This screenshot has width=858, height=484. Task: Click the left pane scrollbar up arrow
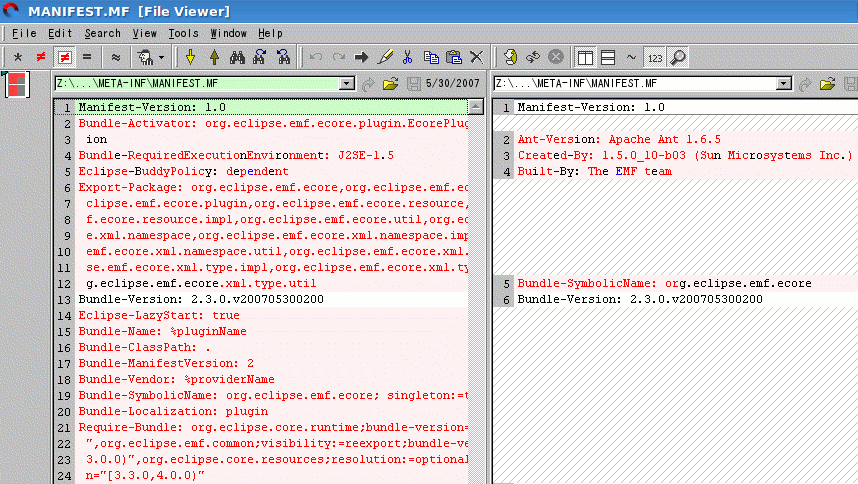coord(476,107)
